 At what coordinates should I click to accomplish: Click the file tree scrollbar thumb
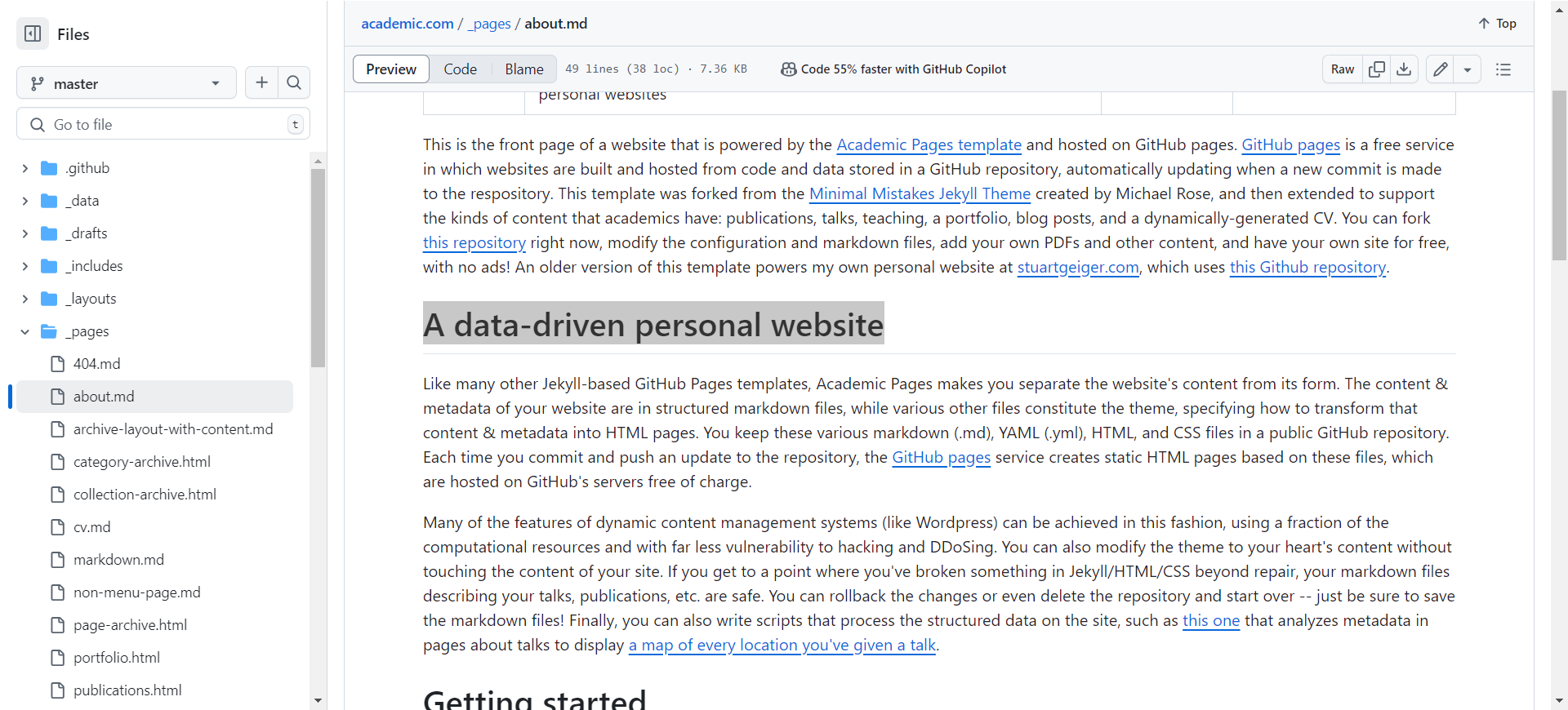click(318, 268)
